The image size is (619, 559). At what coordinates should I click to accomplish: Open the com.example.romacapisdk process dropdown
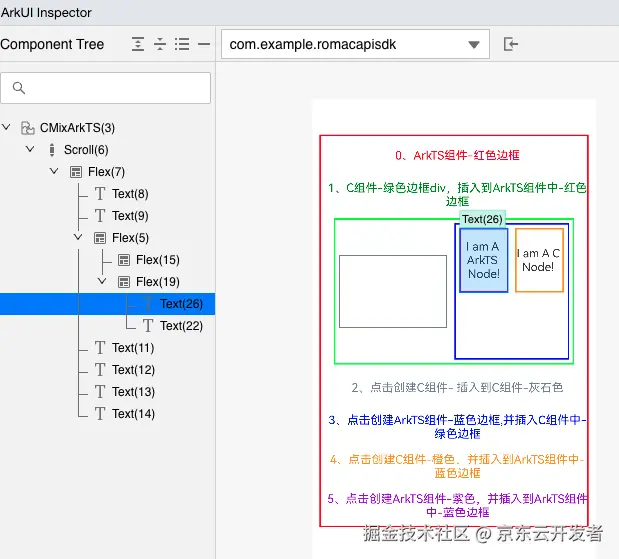pyautogui.click(x=355, y=44)
